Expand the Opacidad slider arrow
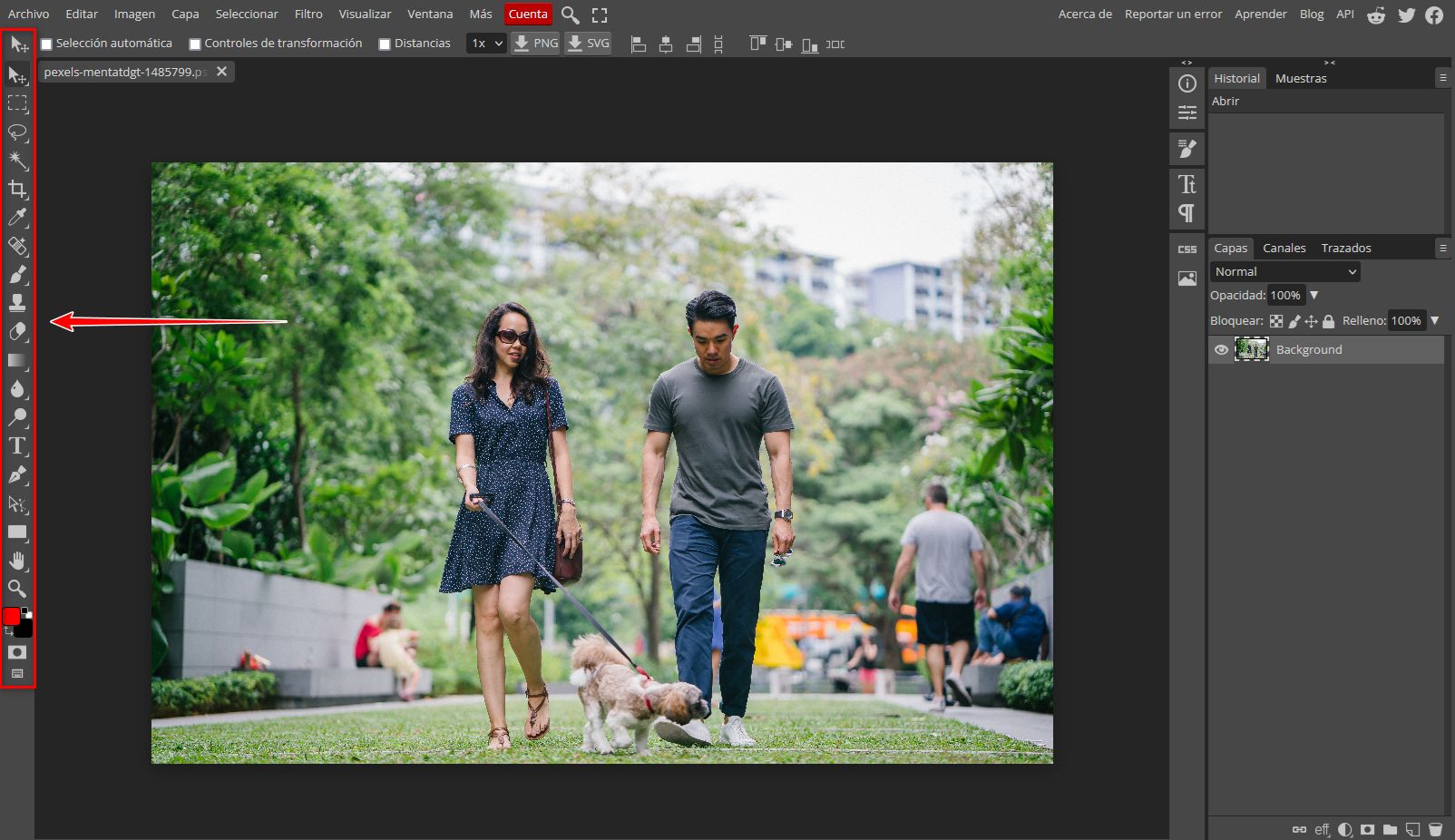The height and width of the screenshot is (840, 1455). pyautogui.click(x=1313, y=296)
